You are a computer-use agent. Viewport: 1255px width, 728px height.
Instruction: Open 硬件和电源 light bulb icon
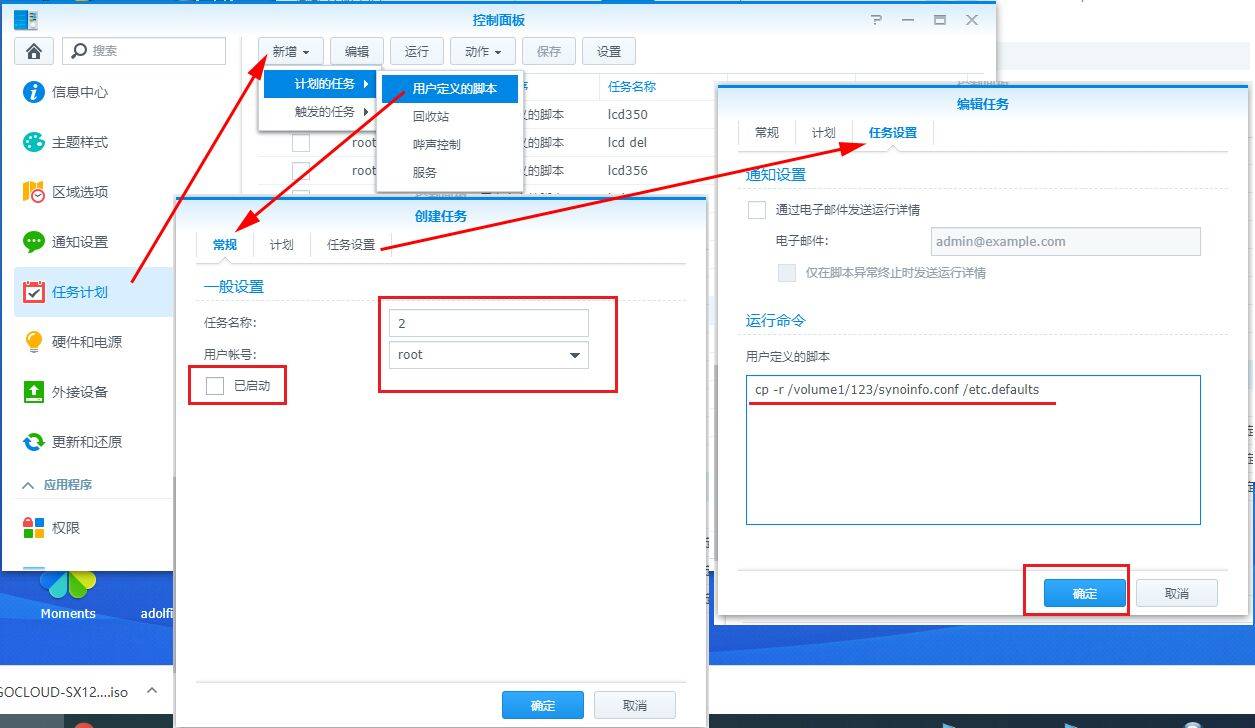pyautogui.click(x=34, y=342)
